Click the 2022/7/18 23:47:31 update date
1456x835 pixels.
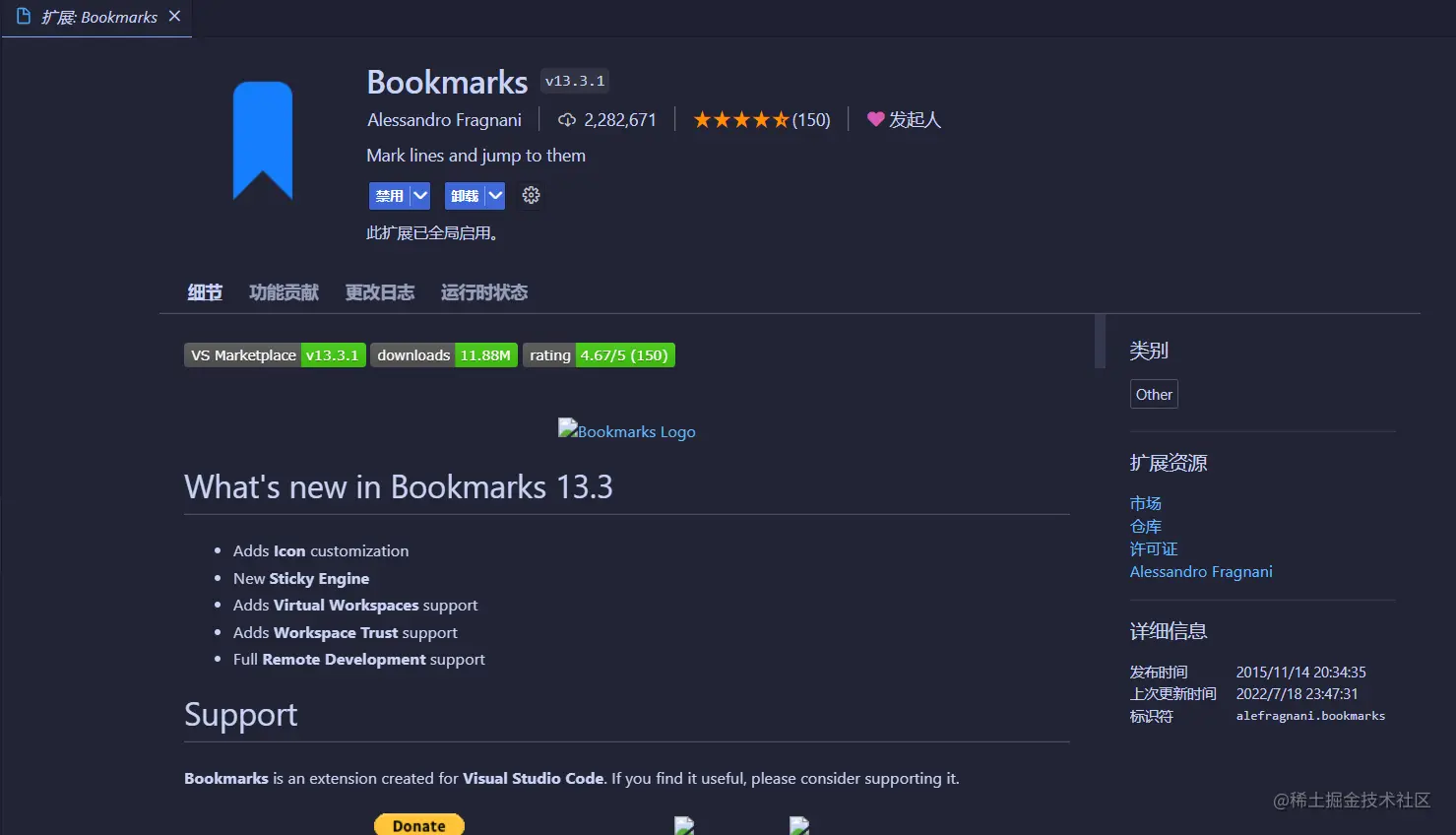coord(1297,694)
